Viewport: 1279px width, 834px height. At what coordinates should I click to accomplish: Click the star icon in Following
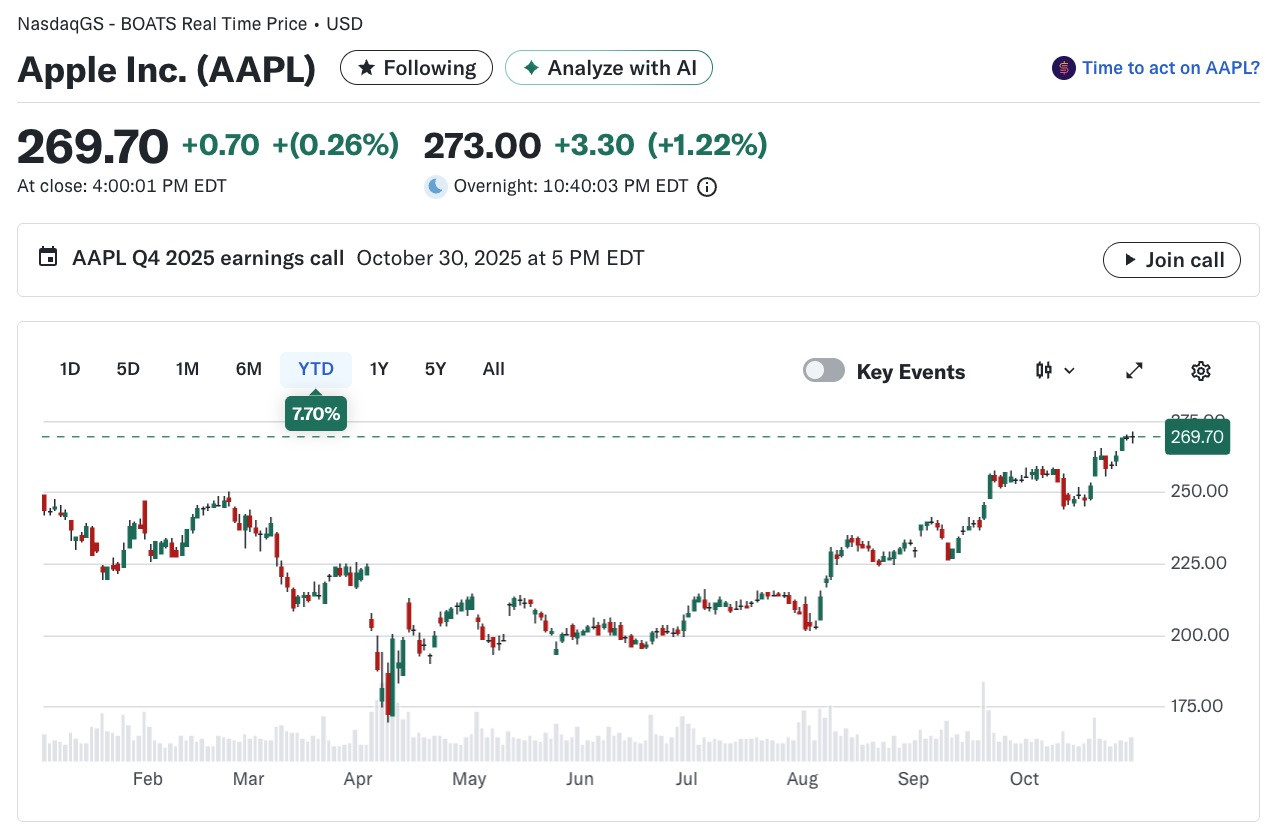pyautogui.click(x=366, y=68)
